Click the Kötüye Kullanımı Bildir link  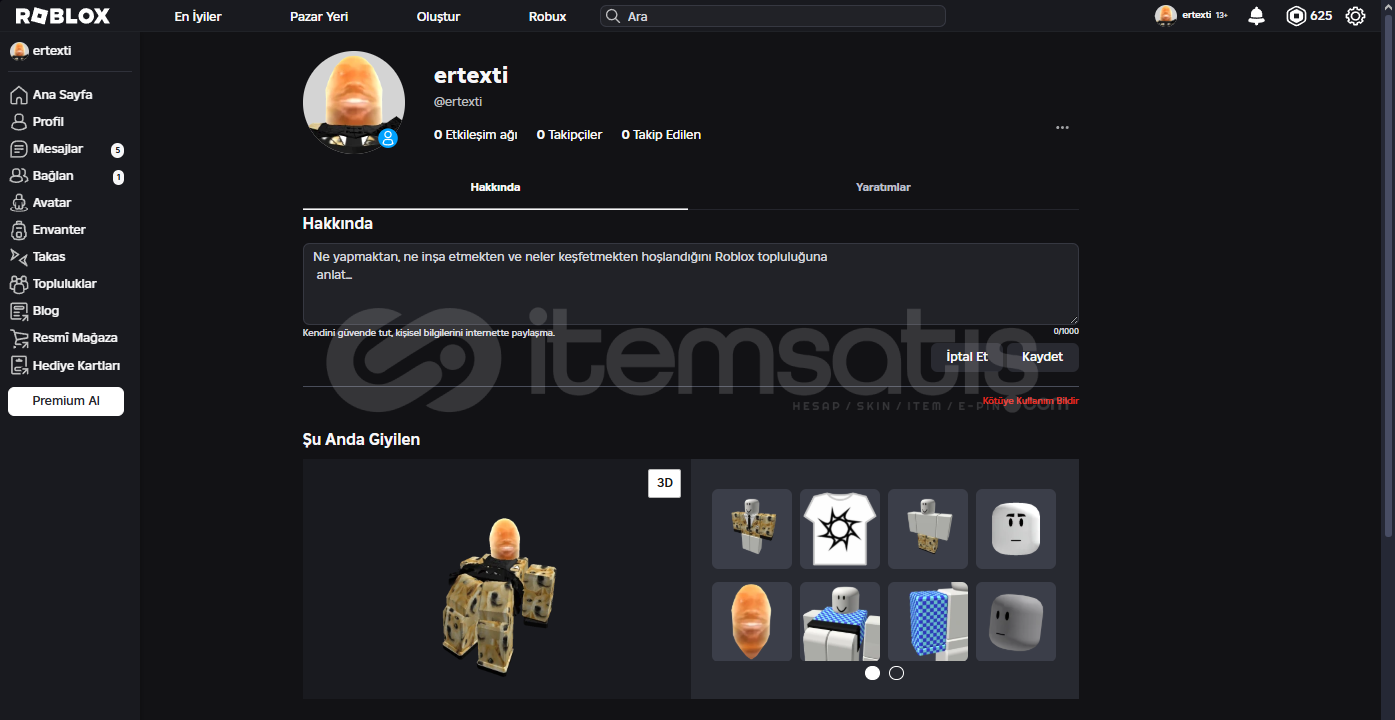tap(1030, 401)
